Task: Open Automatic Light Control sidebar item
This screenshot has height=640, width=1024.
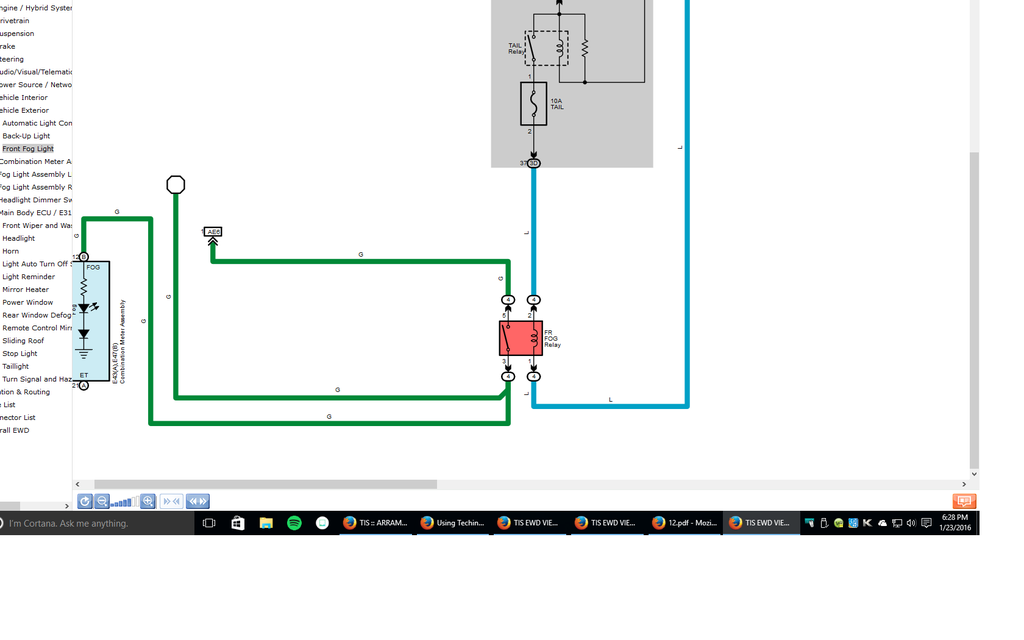Action: (37, 123)
